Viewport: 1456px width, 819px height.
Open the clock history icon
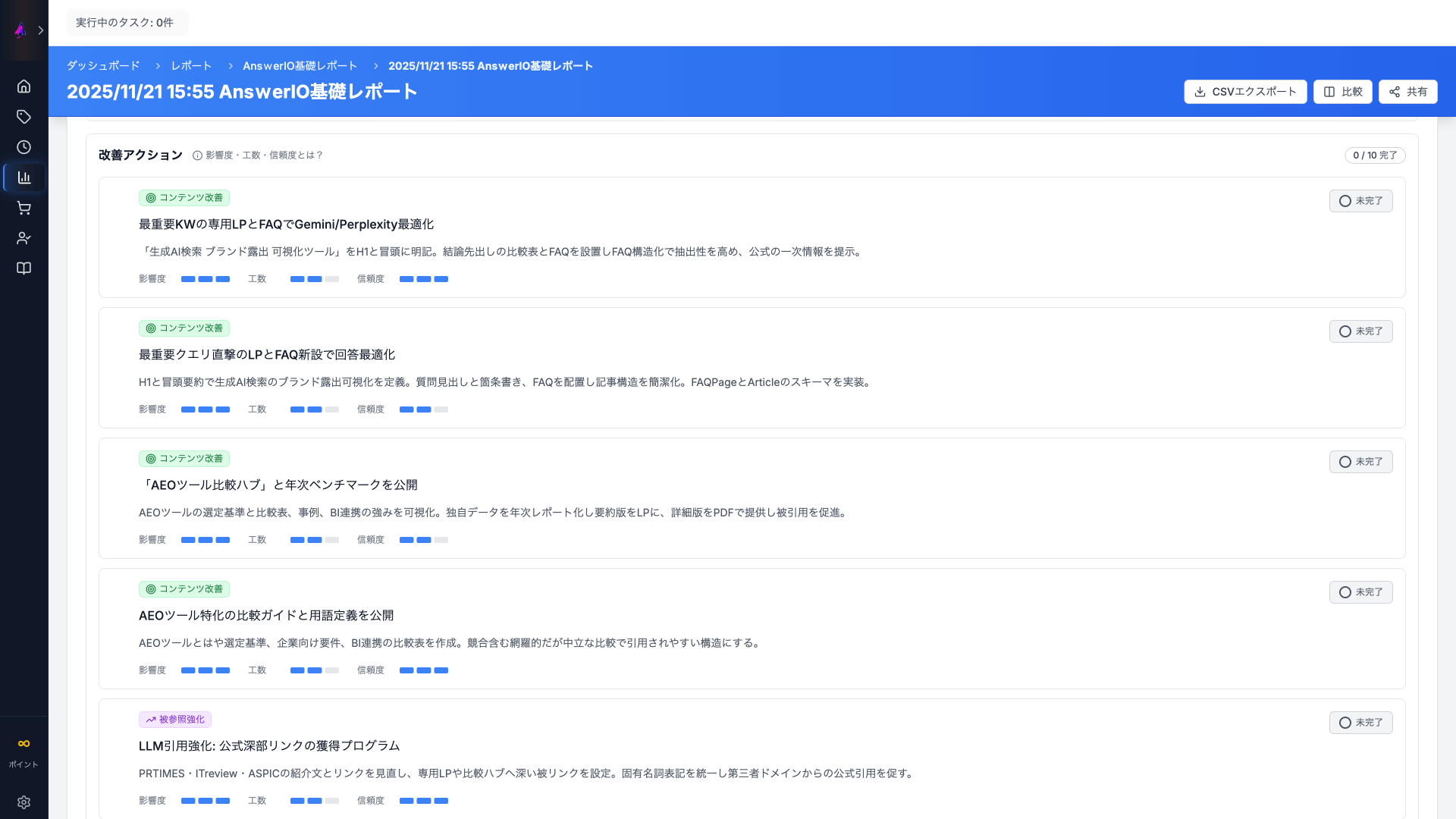[x=24, y=147]
